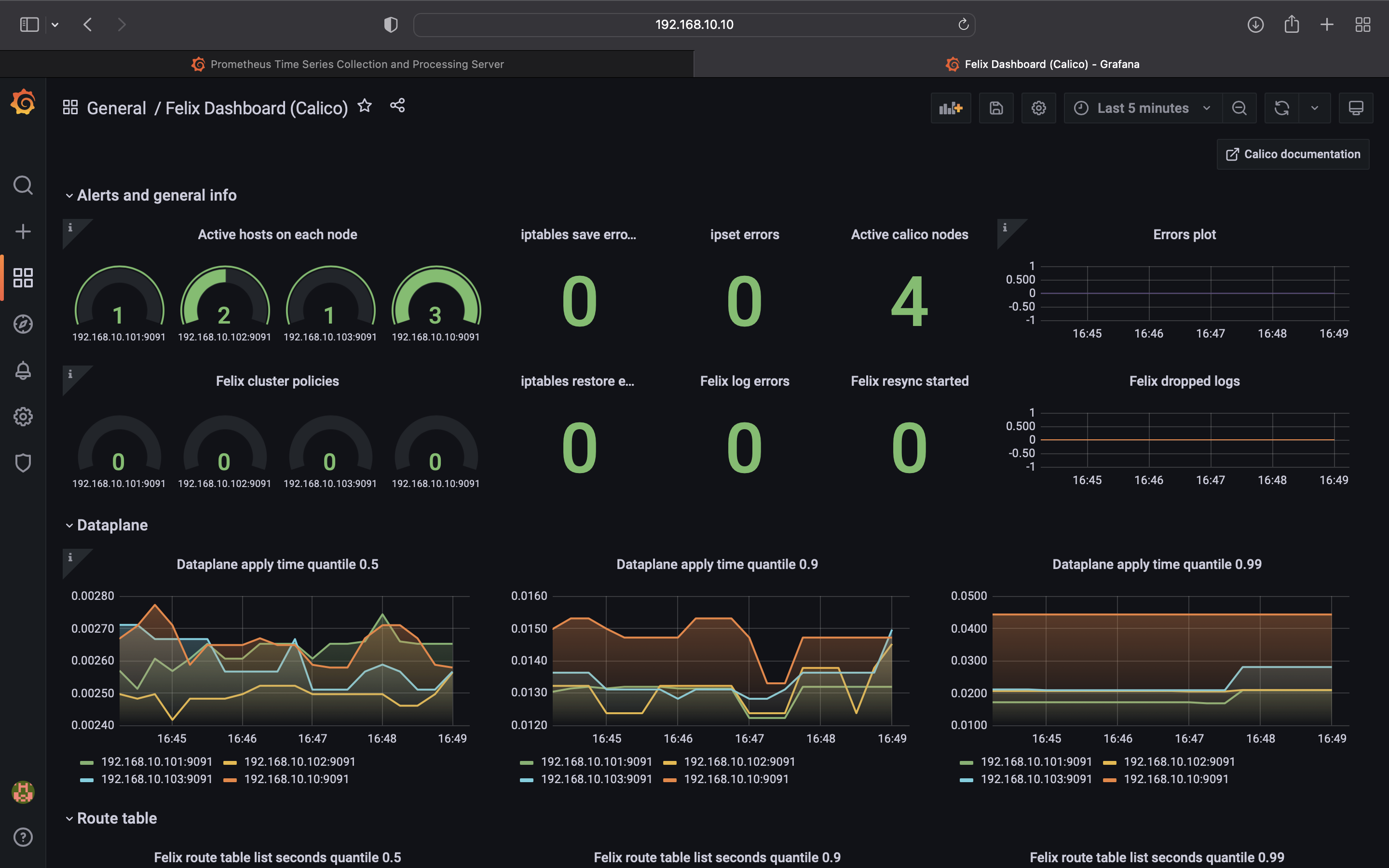The height and width of the screenshot is (868, 1389).
Task: Open refresh interval dropdown arrow
Action: click(x=1314, y=108)
